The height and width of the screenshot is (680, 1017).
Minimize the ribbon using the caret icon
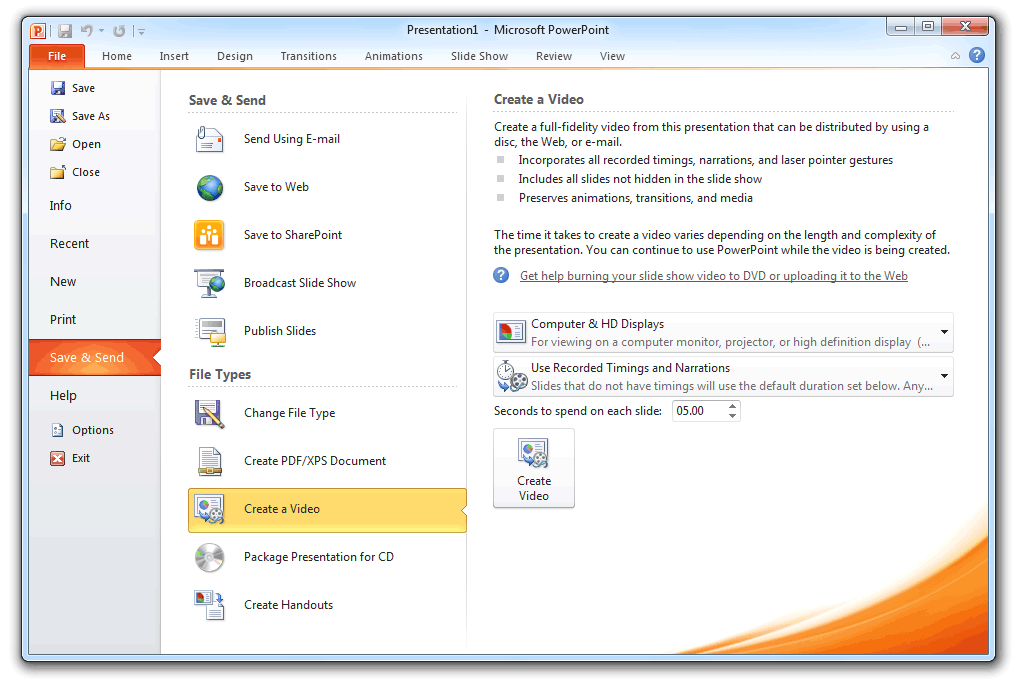click(955, 56)
